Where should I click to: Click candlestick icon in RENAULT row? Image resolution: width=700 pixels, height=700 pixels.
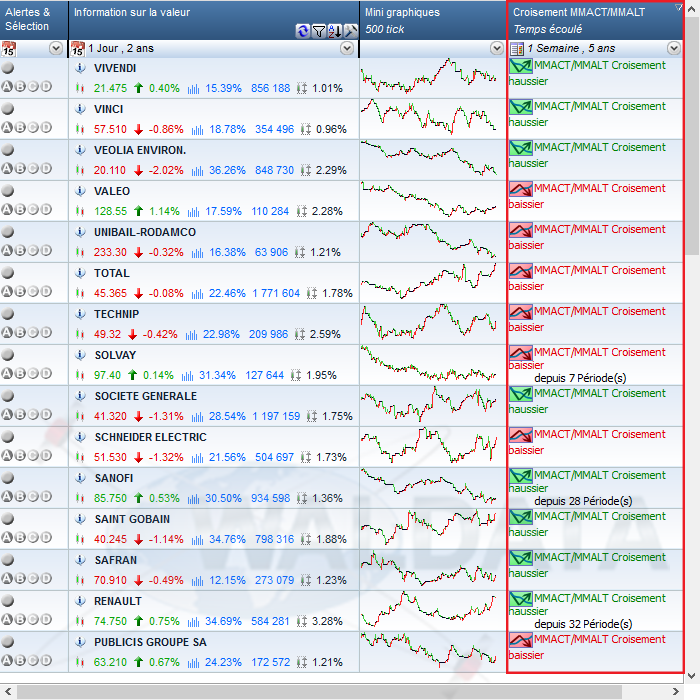pos(80,621)
